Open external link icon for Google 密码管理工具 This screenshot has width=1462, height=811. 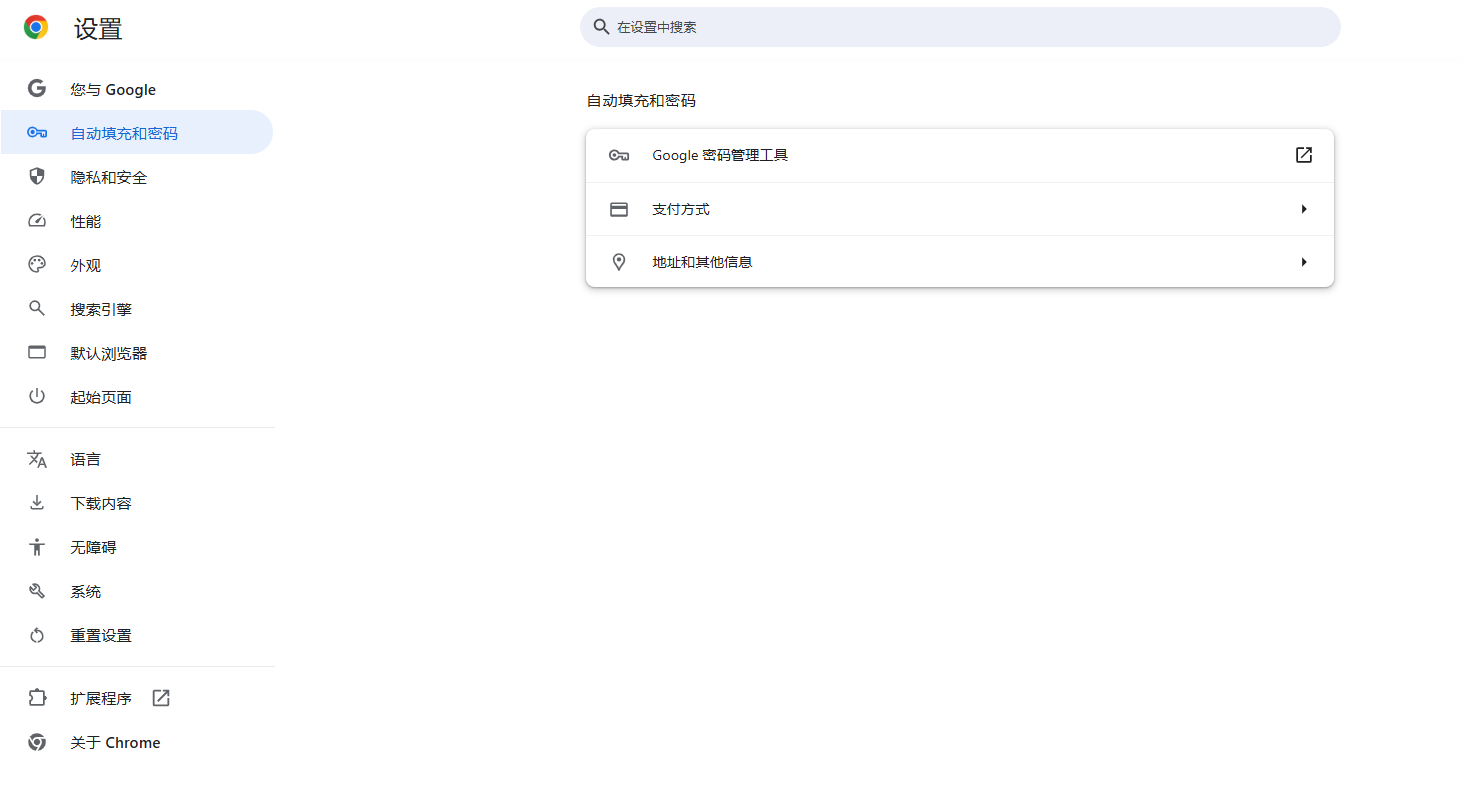coord(1303,155)
